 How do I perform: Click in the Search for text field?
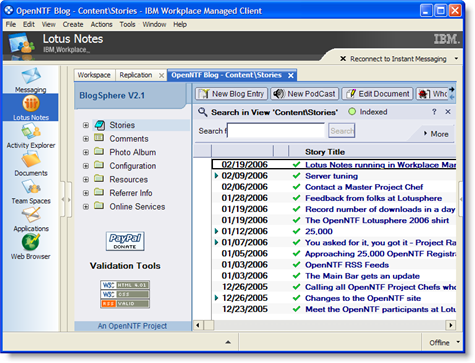276,131
